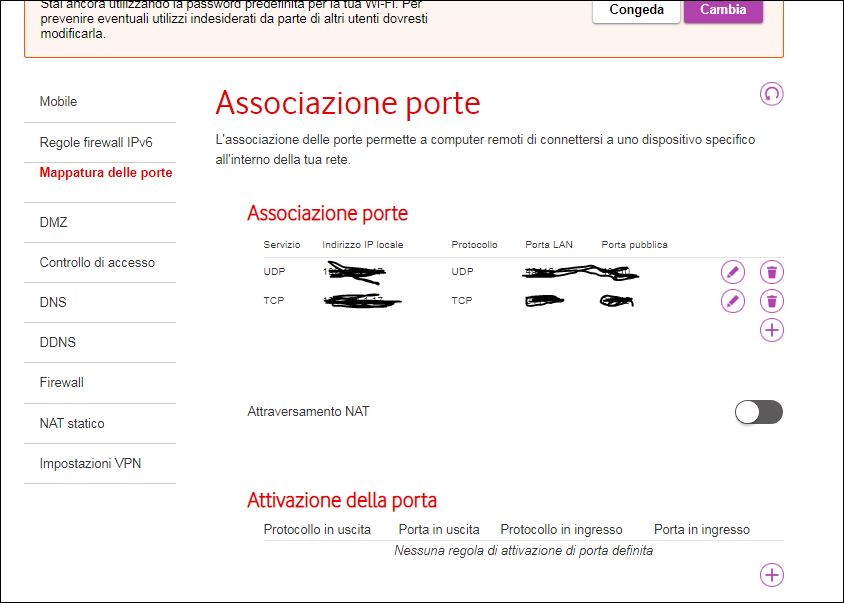Click the Protocollo in uscita header

(x=317, y=530)
